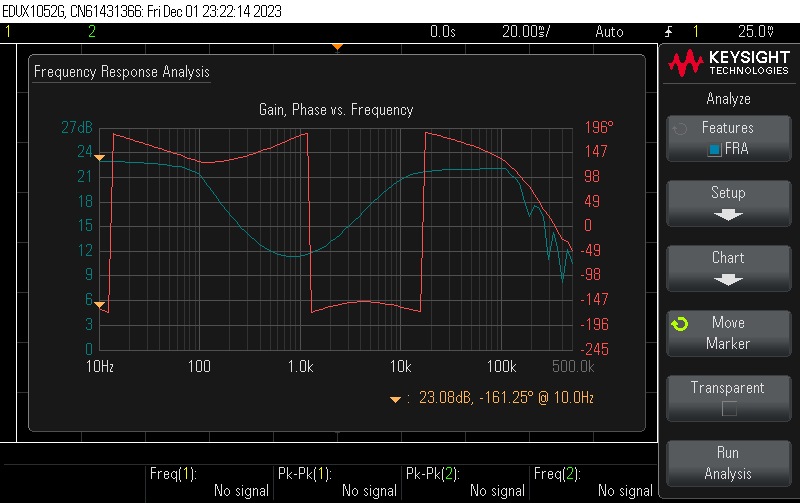Click the trigger source channel 1 label
The image size is (800, 503).
pos(696,32)
